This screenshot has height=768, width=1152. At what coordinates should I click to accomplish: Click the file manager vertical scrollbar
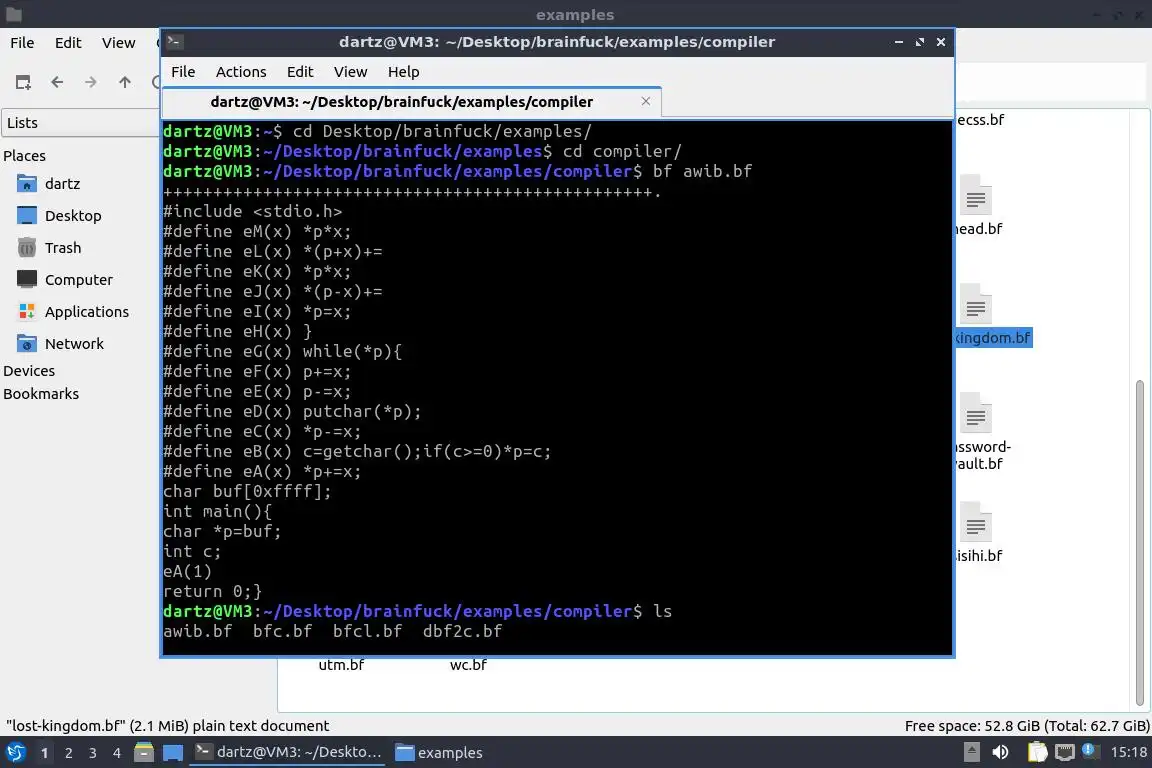(1140, 542)
